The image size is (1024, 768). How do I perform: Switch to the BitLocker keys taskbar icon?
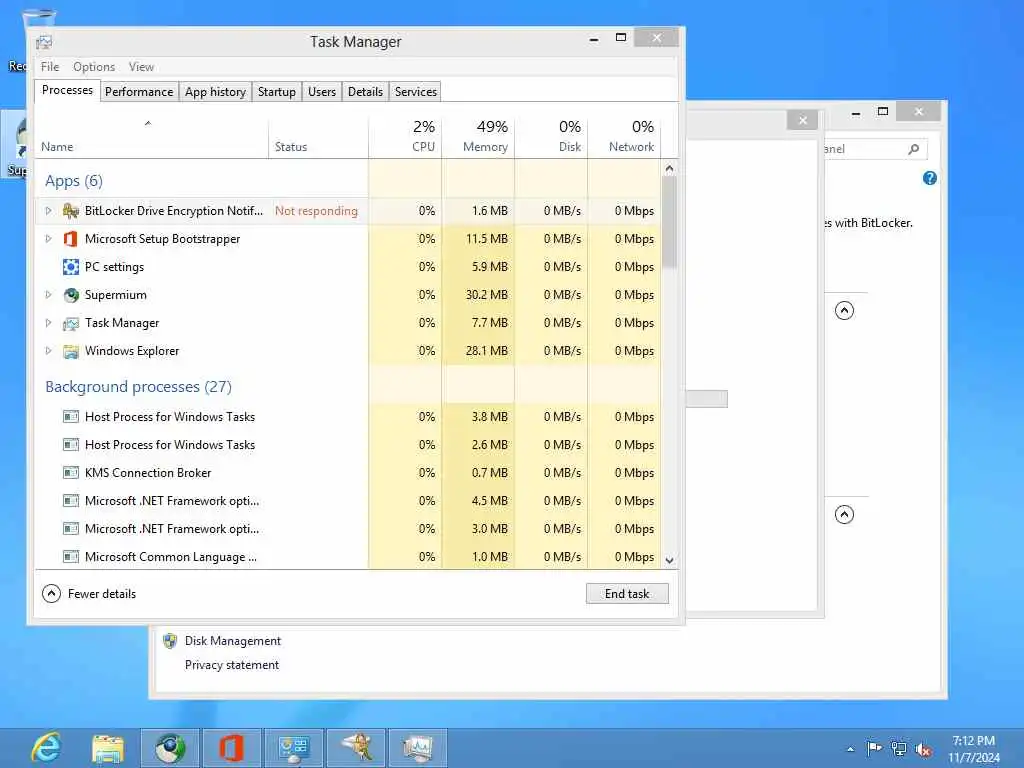tap(357, 748)
